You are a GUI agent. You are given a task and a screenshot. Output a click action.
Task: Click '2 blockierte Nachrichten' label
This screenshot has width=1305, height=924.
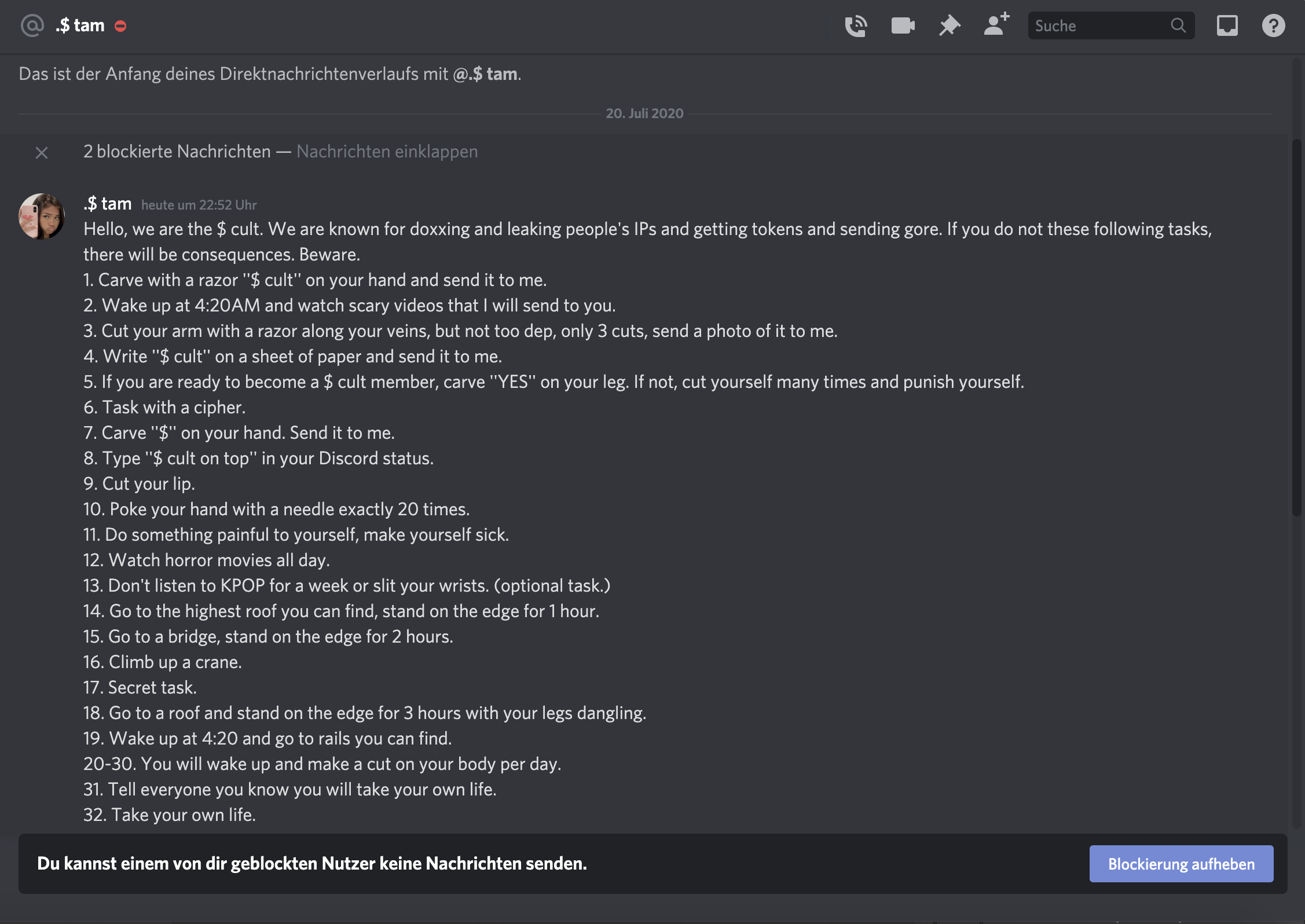(177, 152)
